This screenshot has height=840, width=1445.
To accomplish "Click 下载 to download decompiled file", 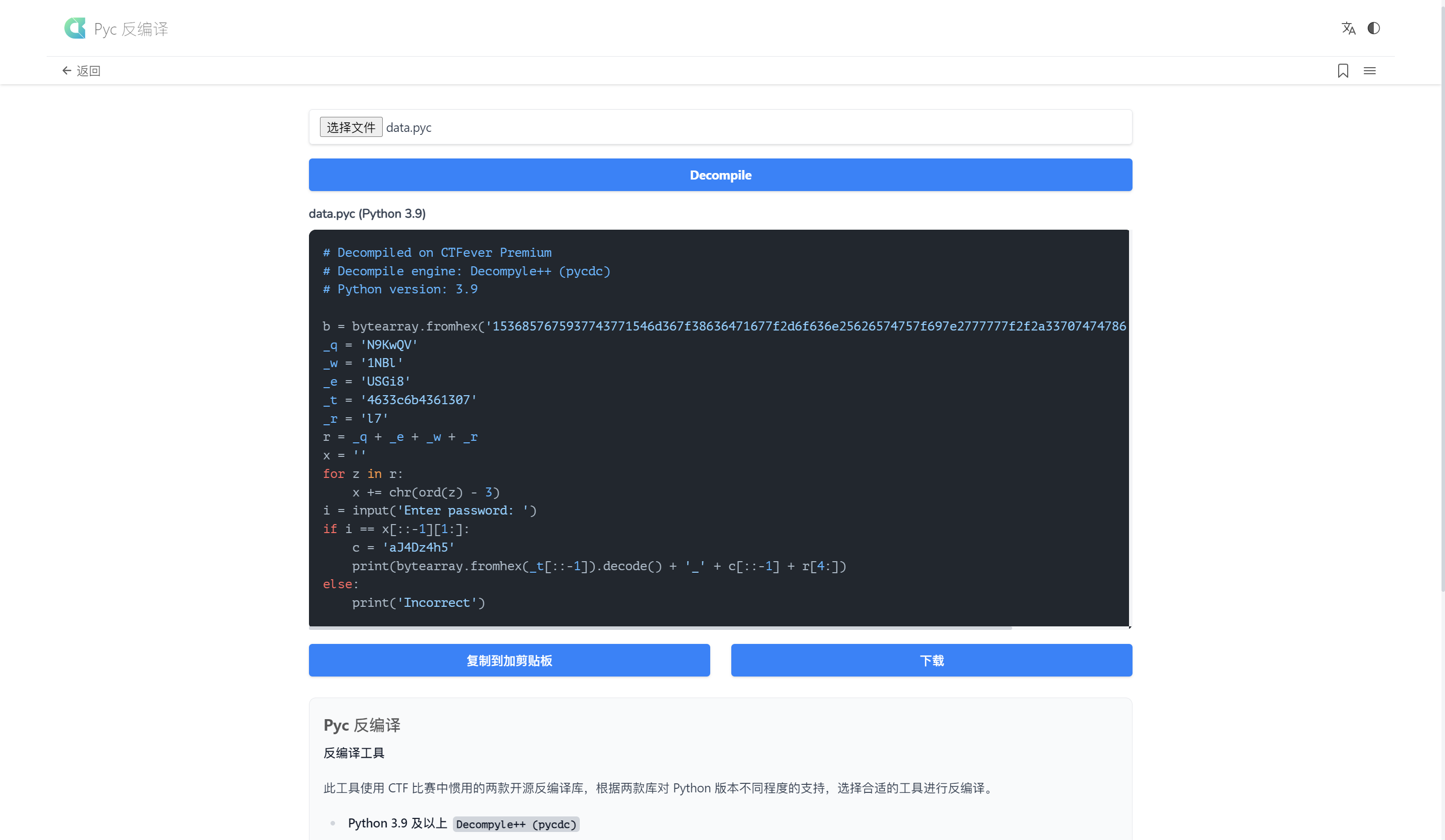I will point(931,660).
